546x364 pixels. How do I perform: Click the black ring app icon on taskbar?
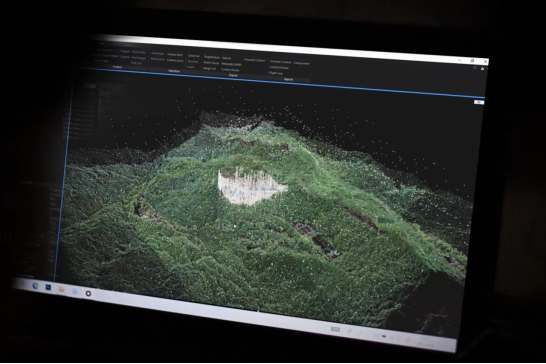88,294
